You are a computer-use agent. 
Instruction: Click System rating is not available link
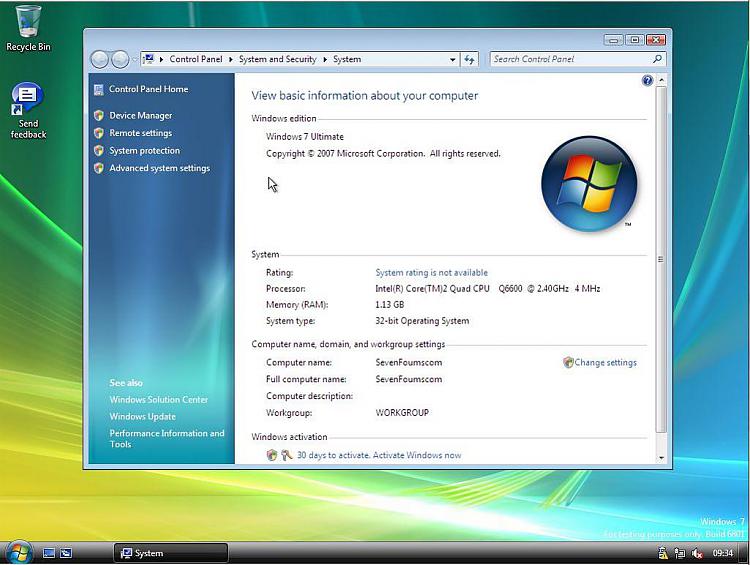(x=431, y=273)
